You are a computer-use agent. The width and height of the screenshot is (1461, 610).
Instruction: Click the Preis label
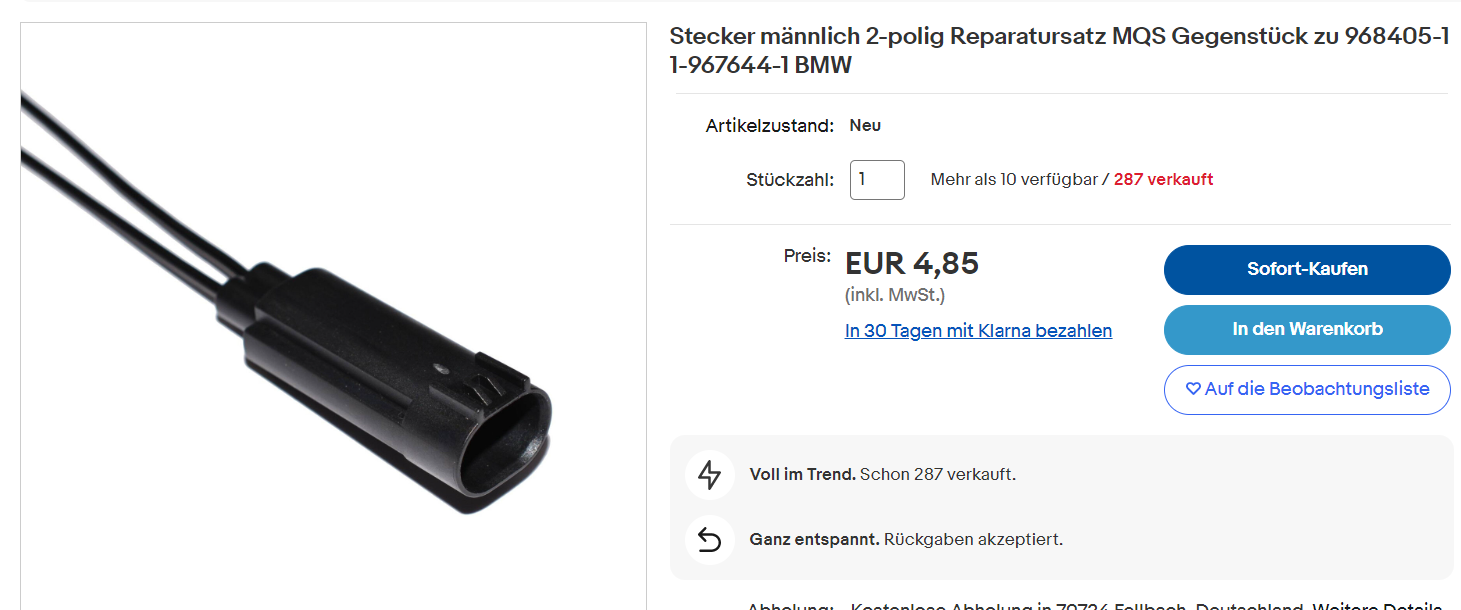click(x=807, y=256)
